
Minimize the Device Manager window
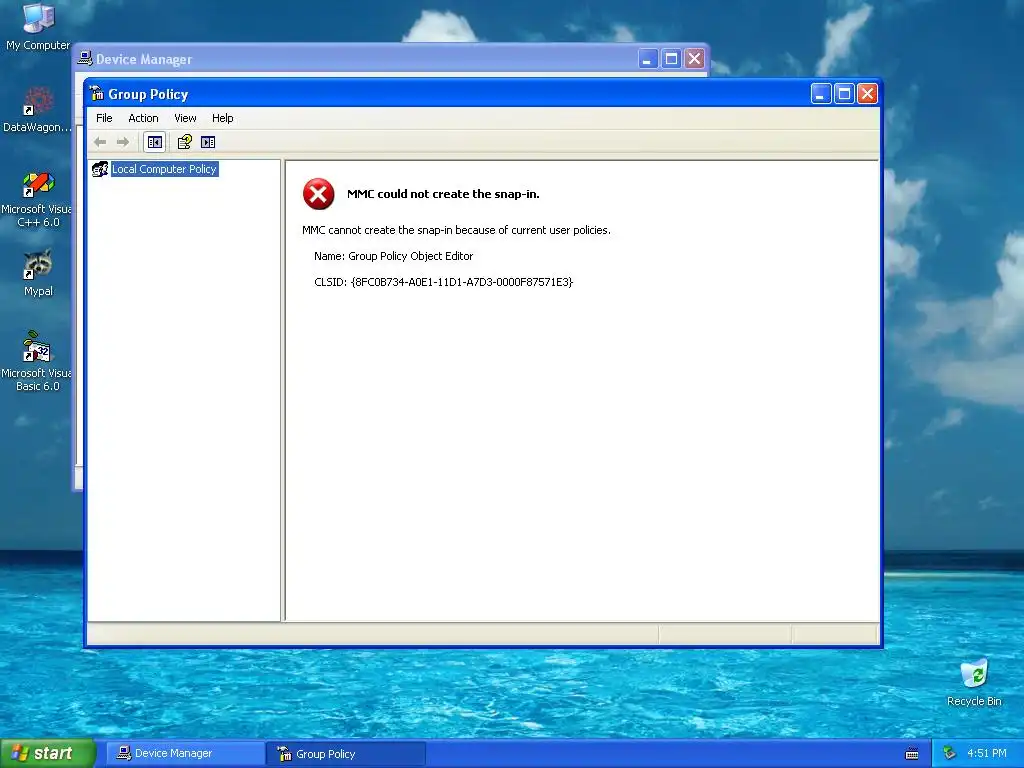tap(648, 59)
